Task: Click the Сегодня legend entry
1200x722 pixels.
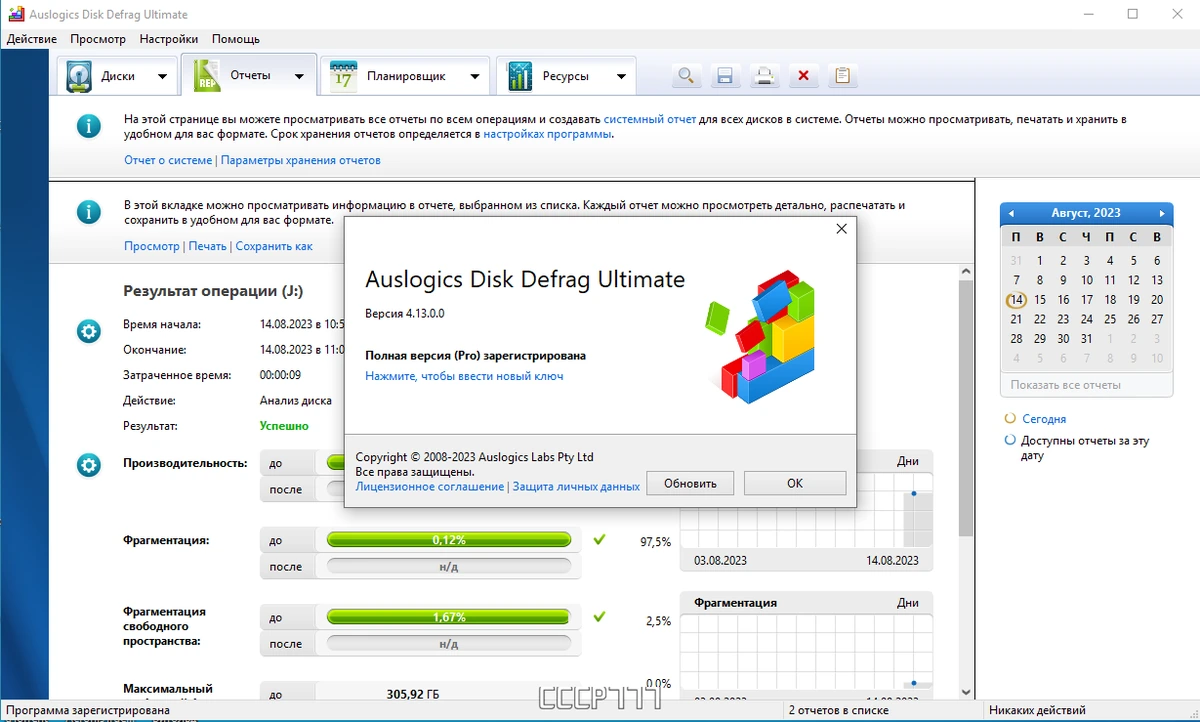Action: click(x=1043, y=419)
